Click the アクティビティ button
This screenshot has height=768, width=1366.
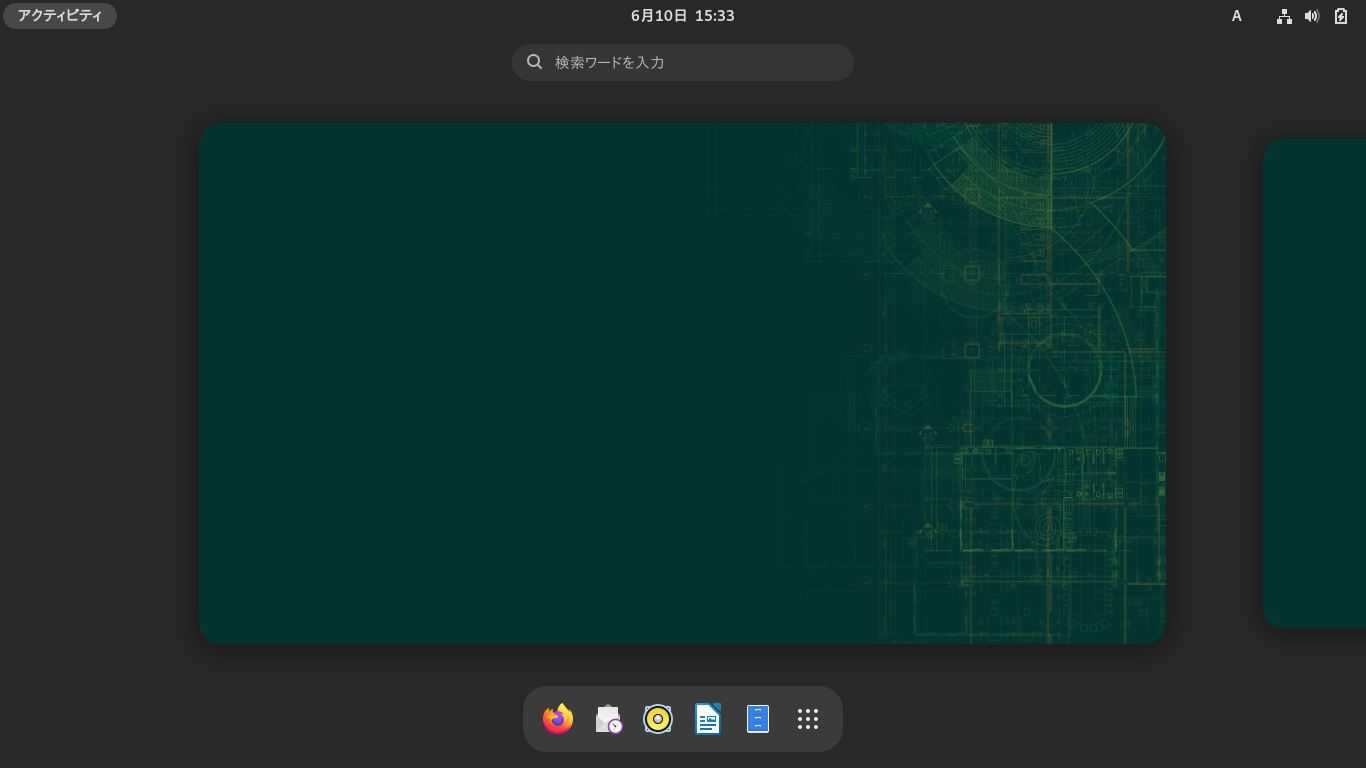pos(60,16)
